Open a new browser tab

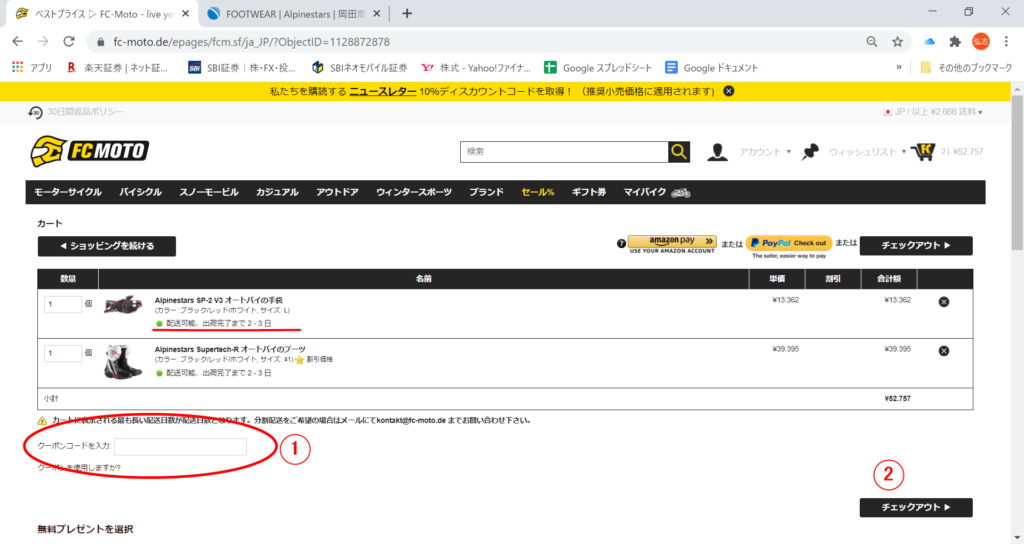coord(407,13)
